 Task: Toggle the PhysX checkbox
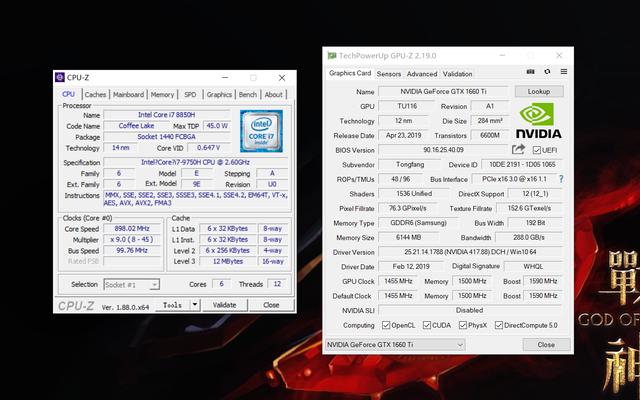click(x=462, y=325)
